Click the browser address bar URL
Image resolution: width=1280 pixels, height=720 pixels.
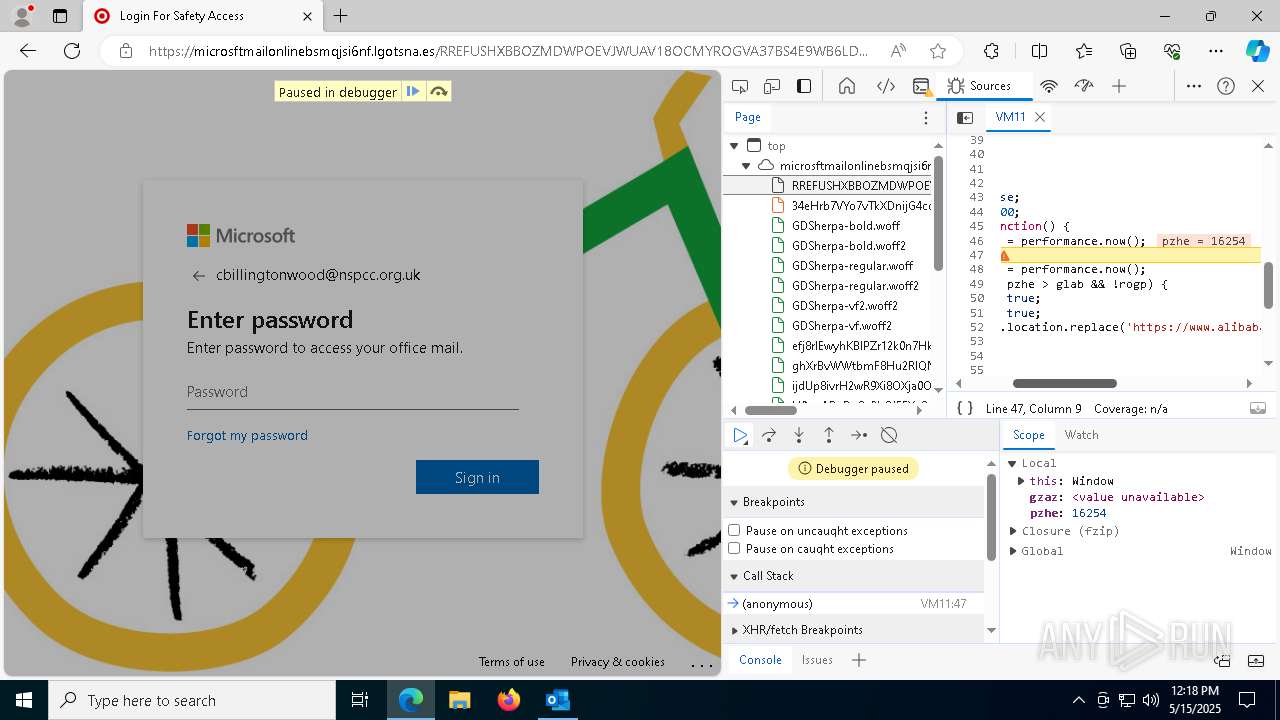coord(508,51)
